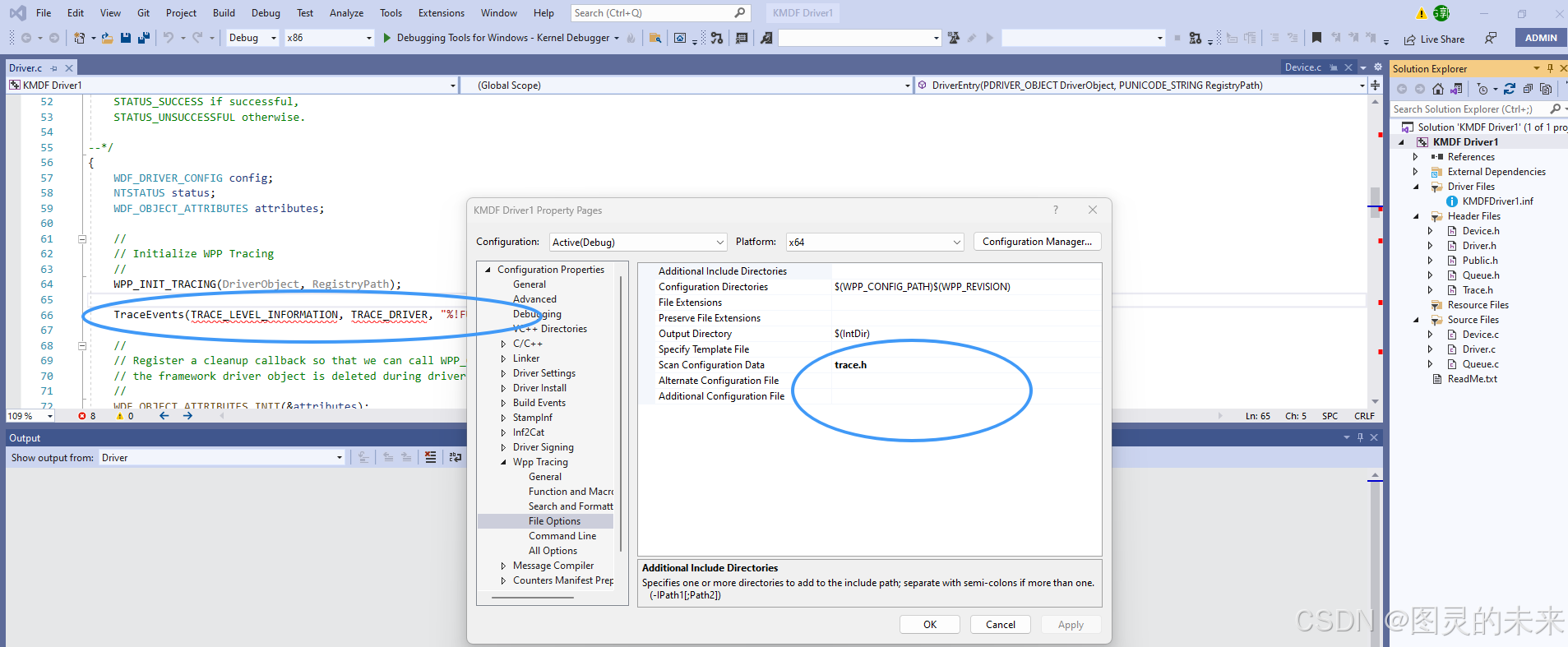Expand the C/C++ properties node
The image size is (1568, 647).
503,344
